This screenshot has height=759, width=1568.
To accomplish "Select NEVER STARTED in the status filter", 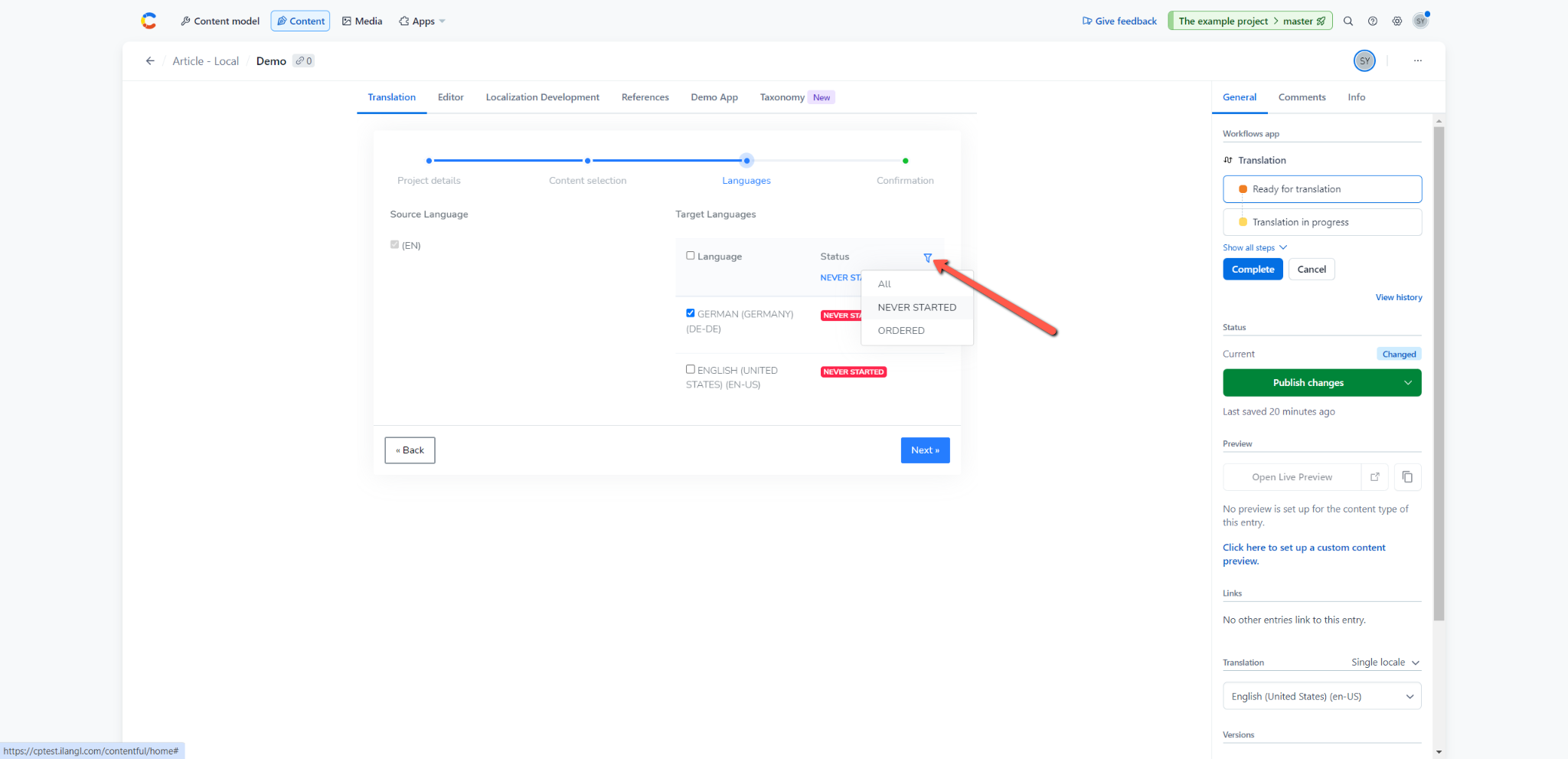I will (917, 307).
